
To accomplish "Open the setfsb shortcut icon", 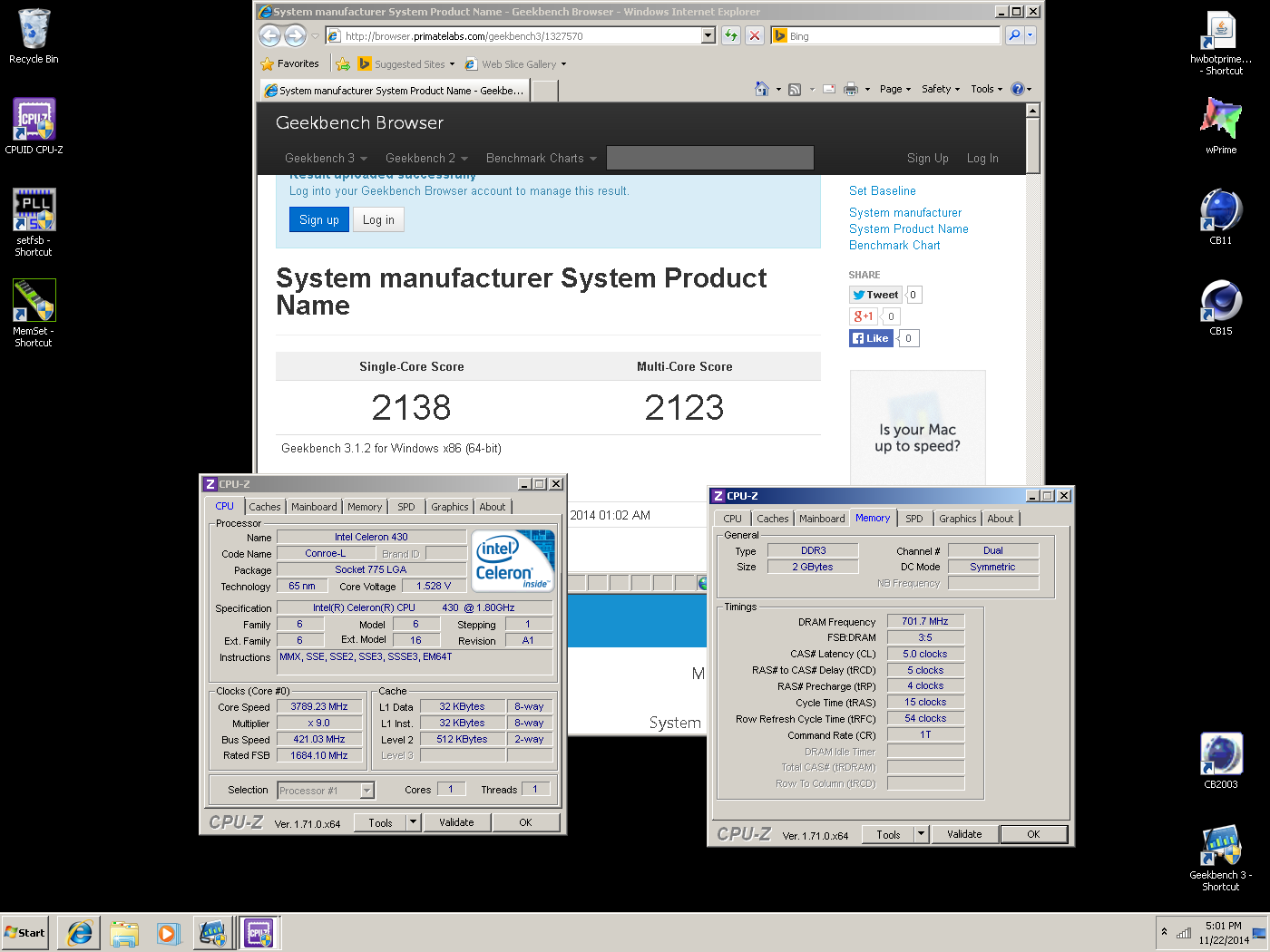I will 34,222.
